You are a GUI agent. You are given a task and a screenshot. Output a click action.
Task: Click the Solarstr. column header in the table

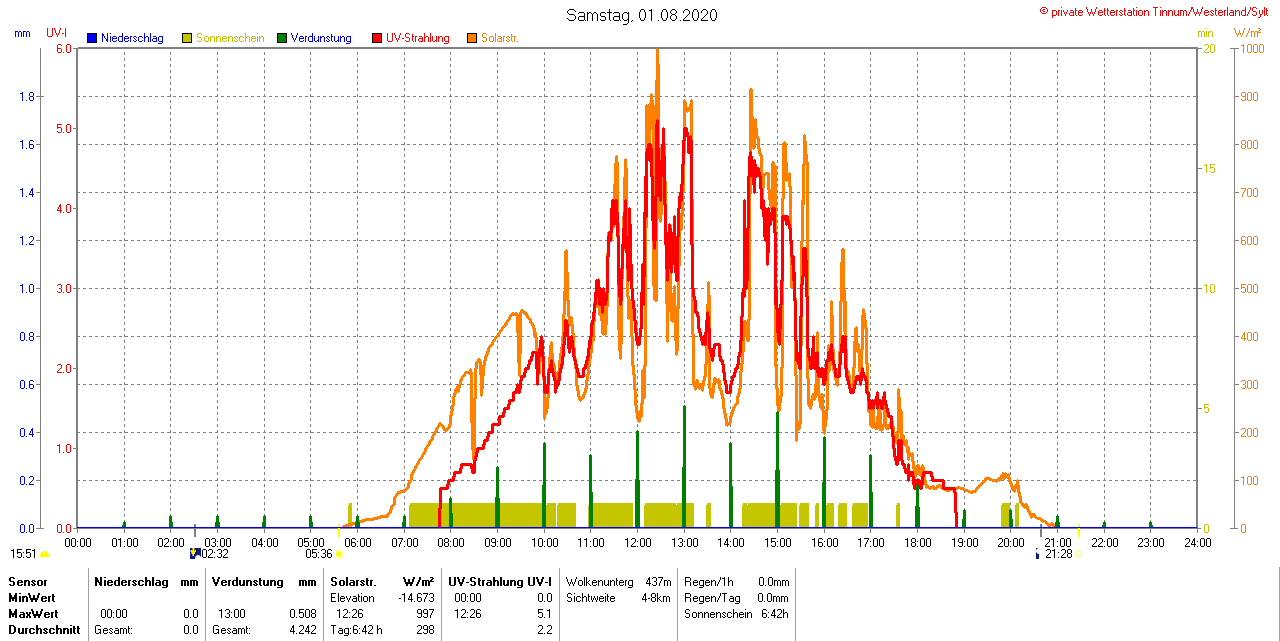(x=353, y=581)
